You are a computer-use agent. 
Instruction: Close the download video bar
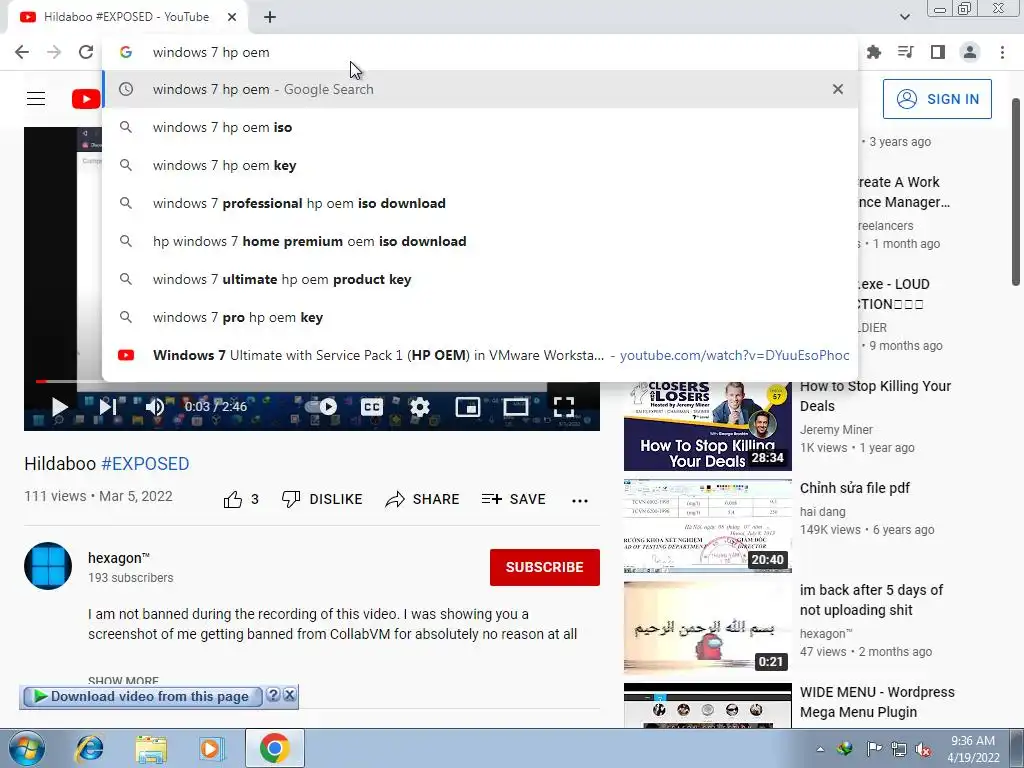tap(289, 695)
